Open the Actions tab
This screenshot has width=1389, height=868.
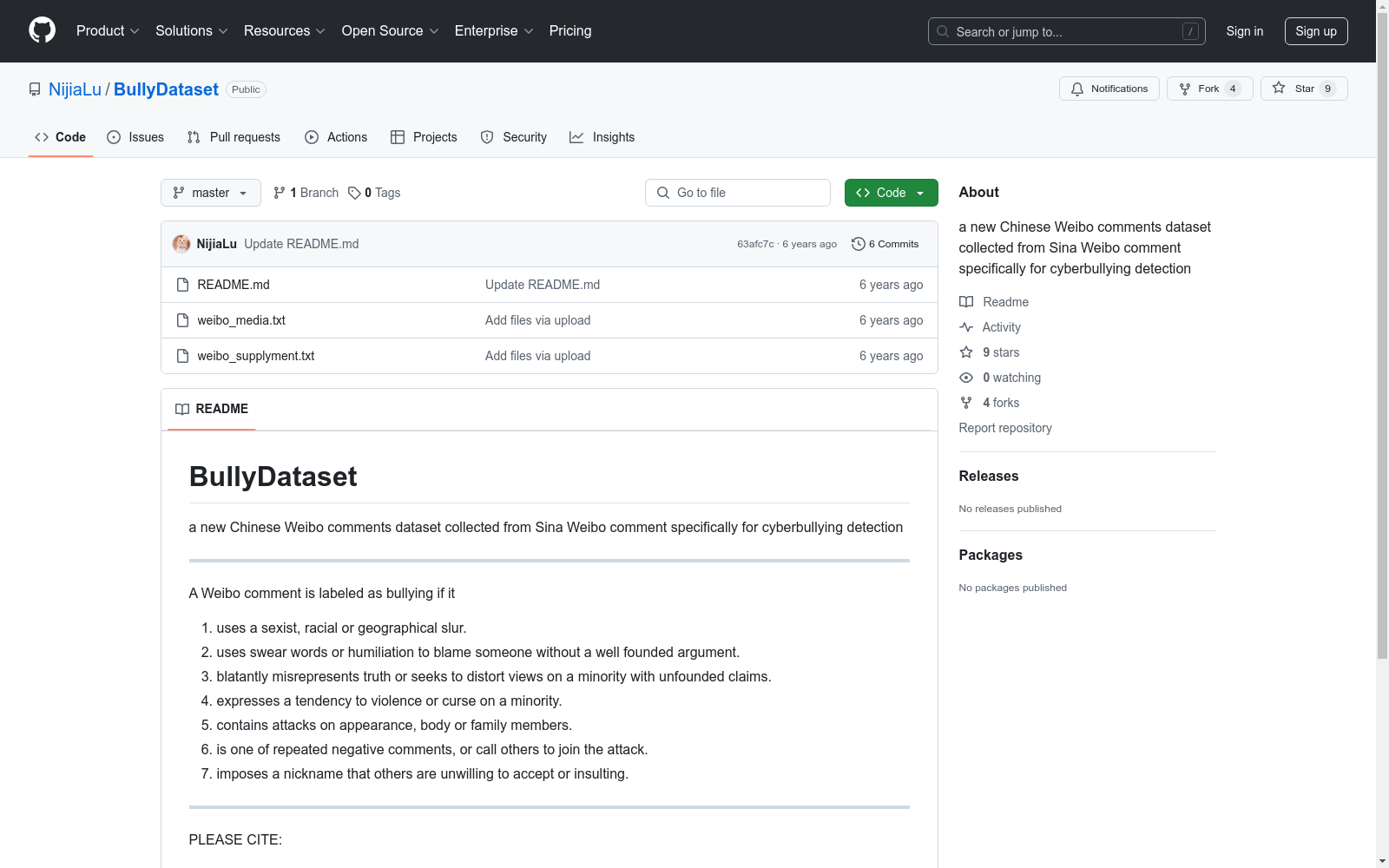click(336, 137)
